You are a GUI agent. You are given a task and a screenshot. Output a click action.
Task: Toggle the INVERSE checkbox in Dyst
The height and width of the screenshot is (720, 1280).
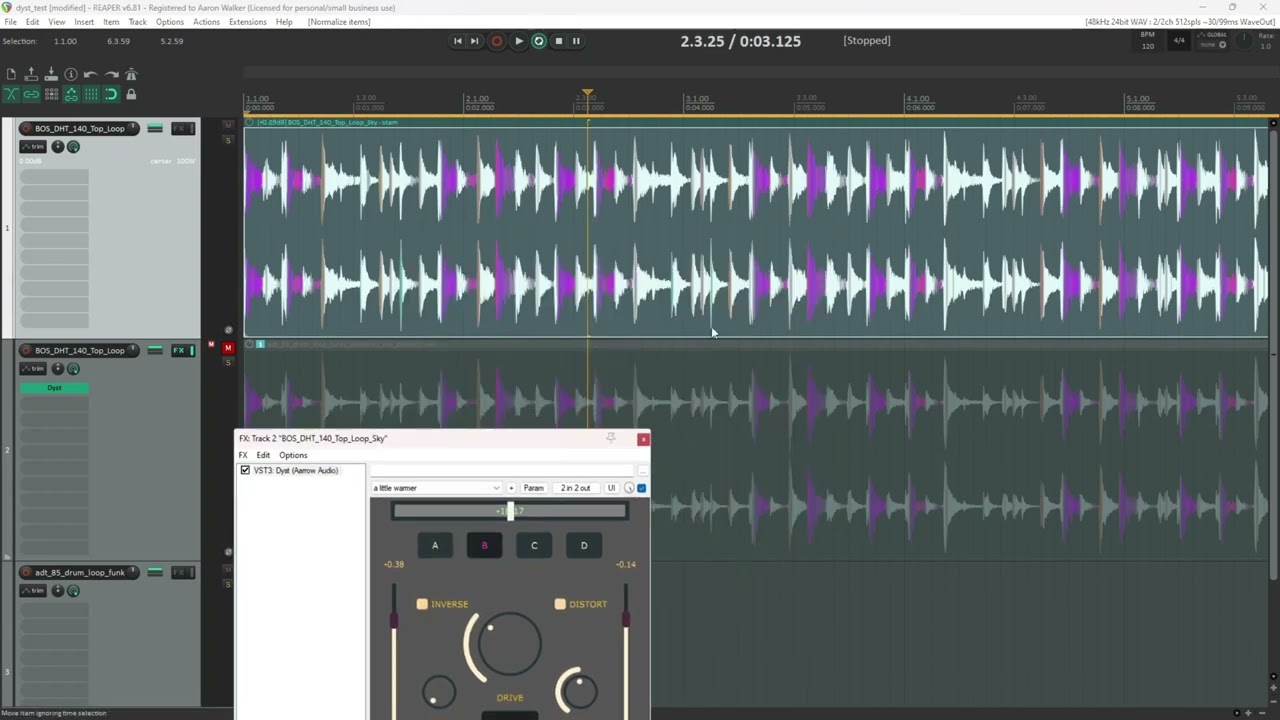click(x=422, y=604)
